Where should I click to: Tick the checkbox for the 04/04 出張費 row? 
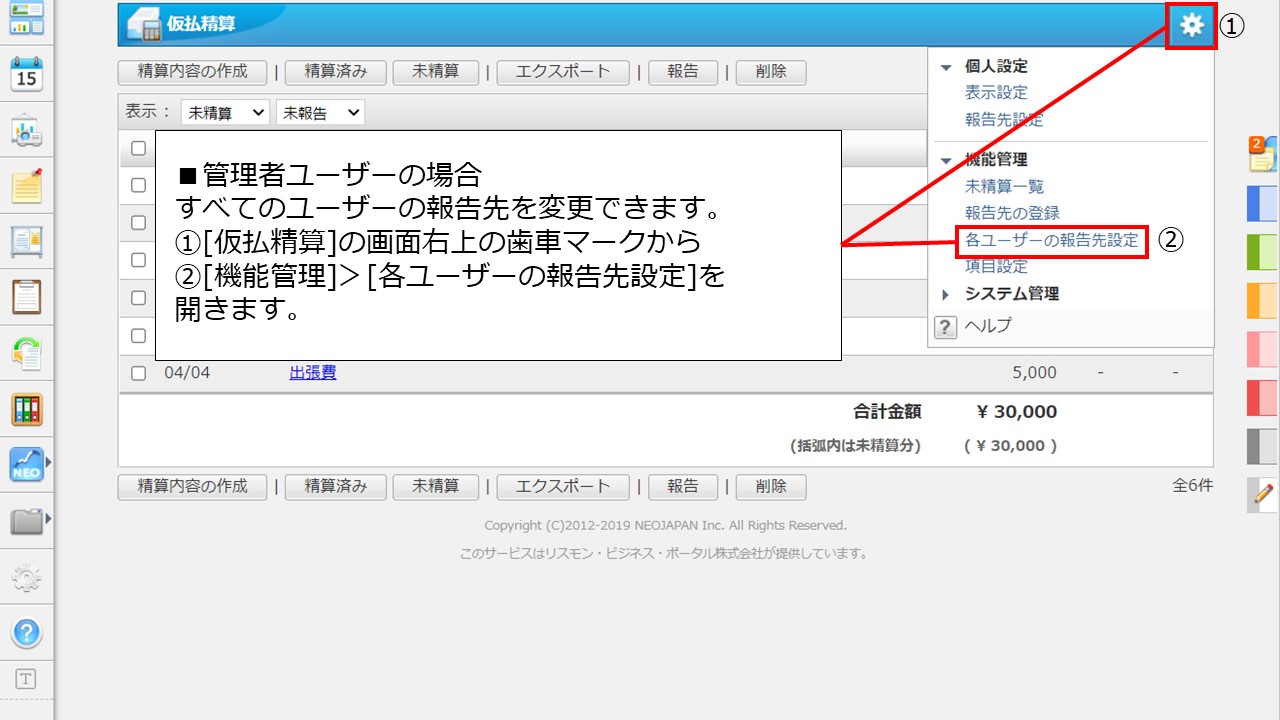(139, 373)
